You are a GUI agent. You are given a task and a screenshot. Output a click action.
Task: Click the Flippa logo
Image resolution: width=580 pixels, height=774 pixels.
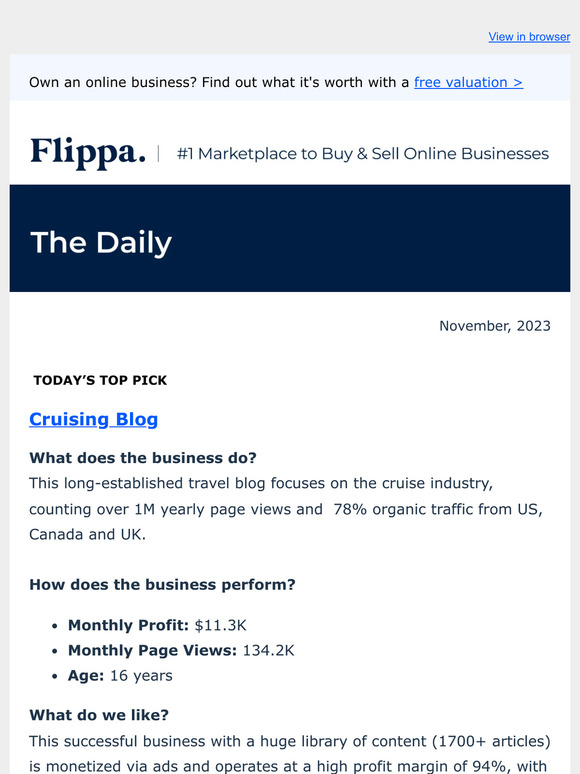pos(88,153)
